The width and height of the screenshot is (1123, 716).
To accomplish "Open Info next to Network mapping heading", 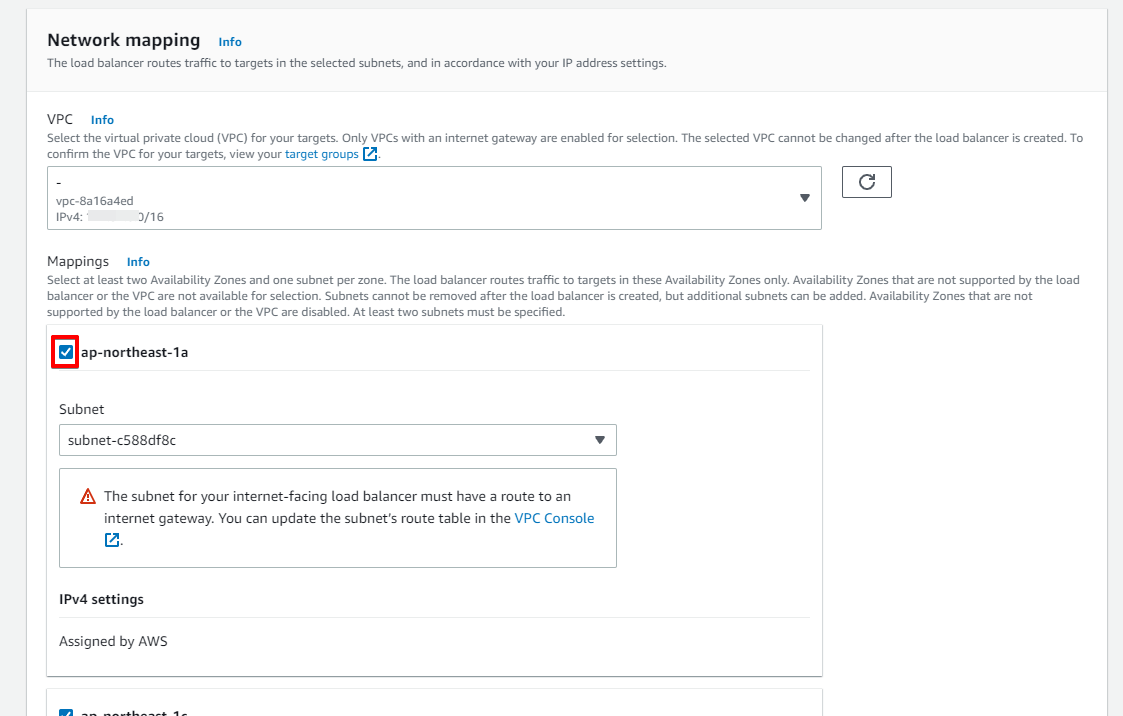I will pos(230,42).
